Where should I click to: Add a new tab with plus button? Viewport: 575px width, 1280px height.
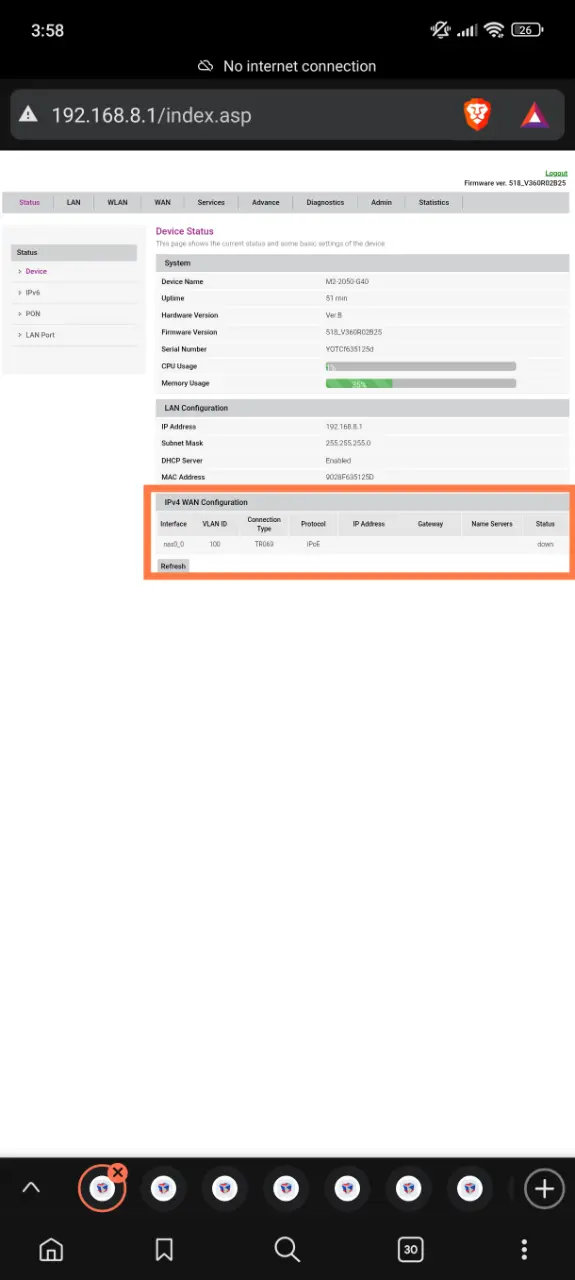click(x=544, y=1188)
